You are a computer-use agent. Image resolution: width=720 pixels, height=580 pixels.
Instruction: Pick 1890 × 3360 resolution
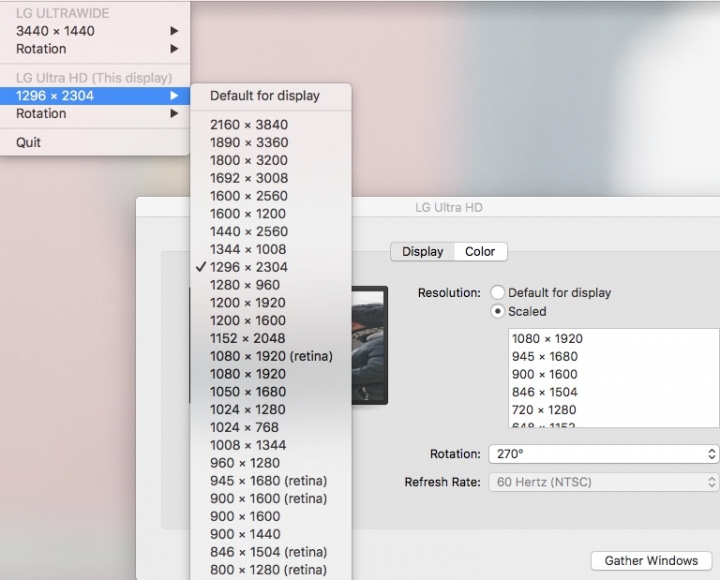tap(271, 142)
